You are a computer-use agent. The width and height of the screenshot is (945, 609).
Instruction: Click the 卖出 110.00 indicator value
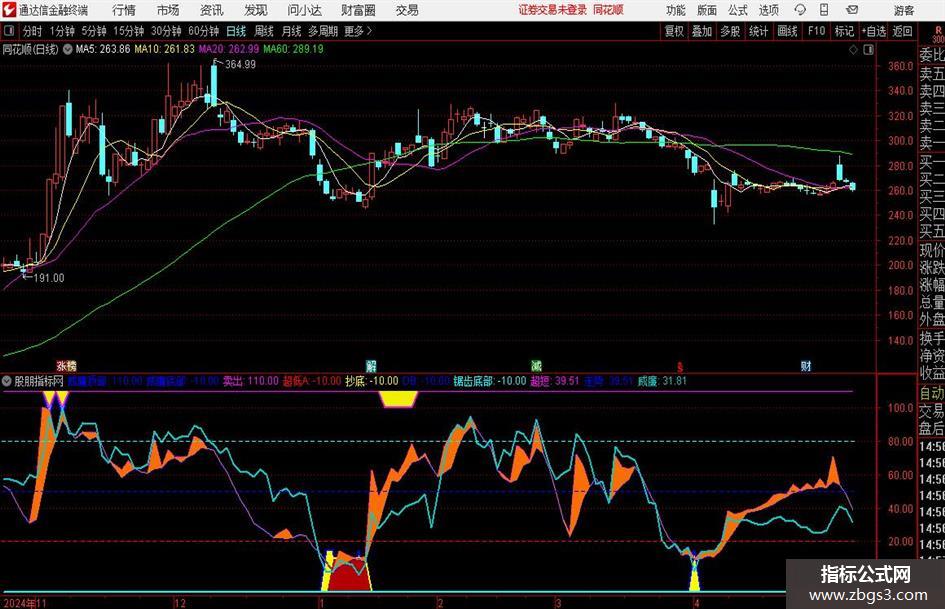click(x=251, y=381)
